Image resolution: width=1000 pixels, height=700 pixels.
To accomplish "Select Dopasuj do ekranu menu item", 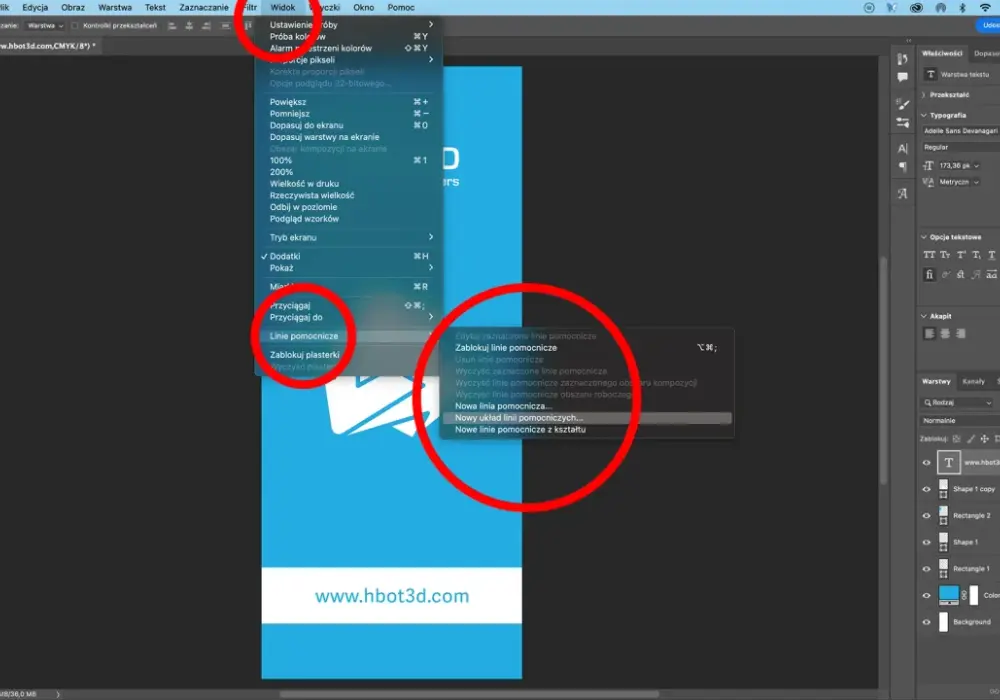I will pyautogui.click(x=348, y=126).
